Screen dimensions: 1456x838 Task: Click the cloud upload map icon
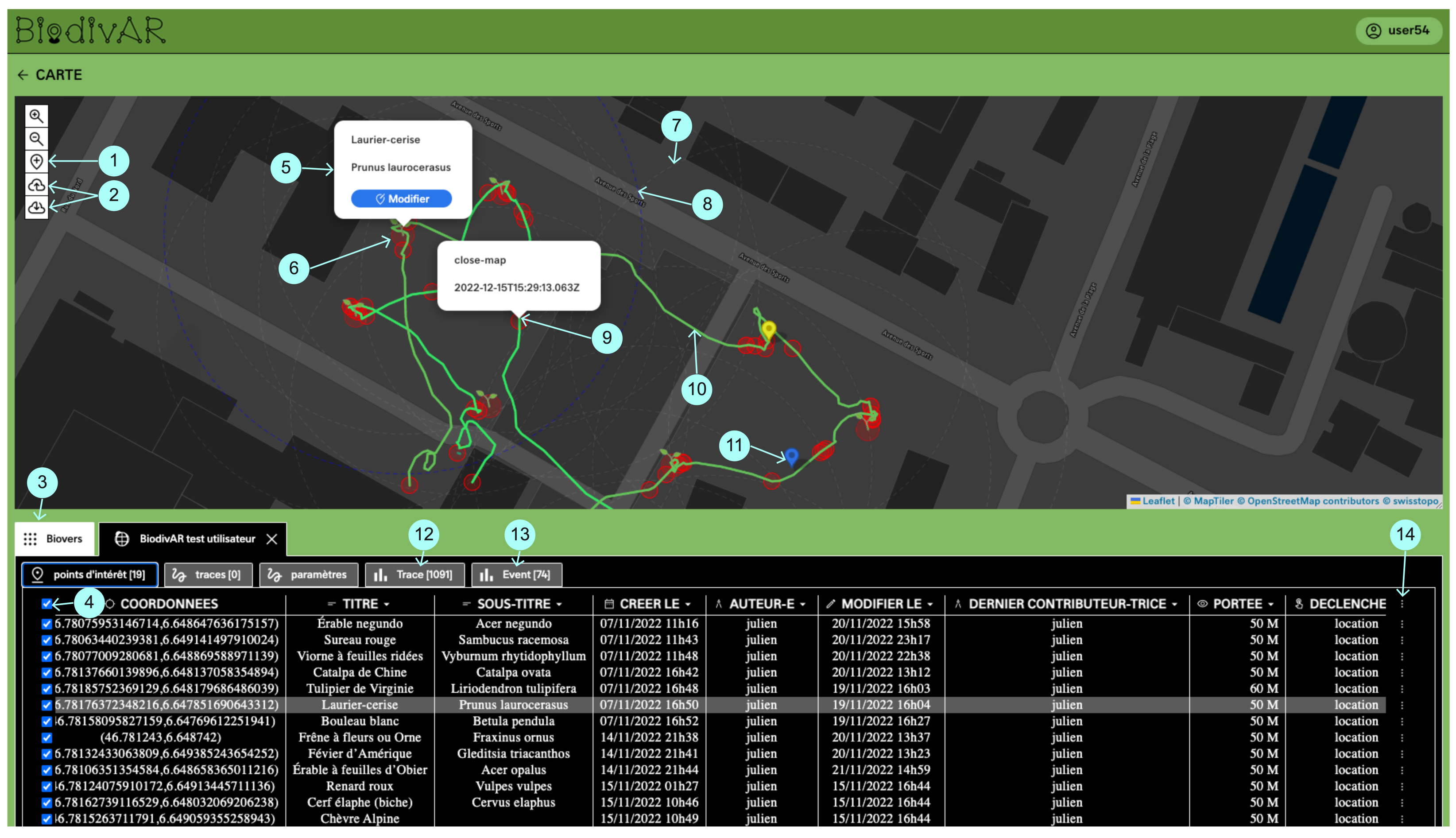point(36,185)
